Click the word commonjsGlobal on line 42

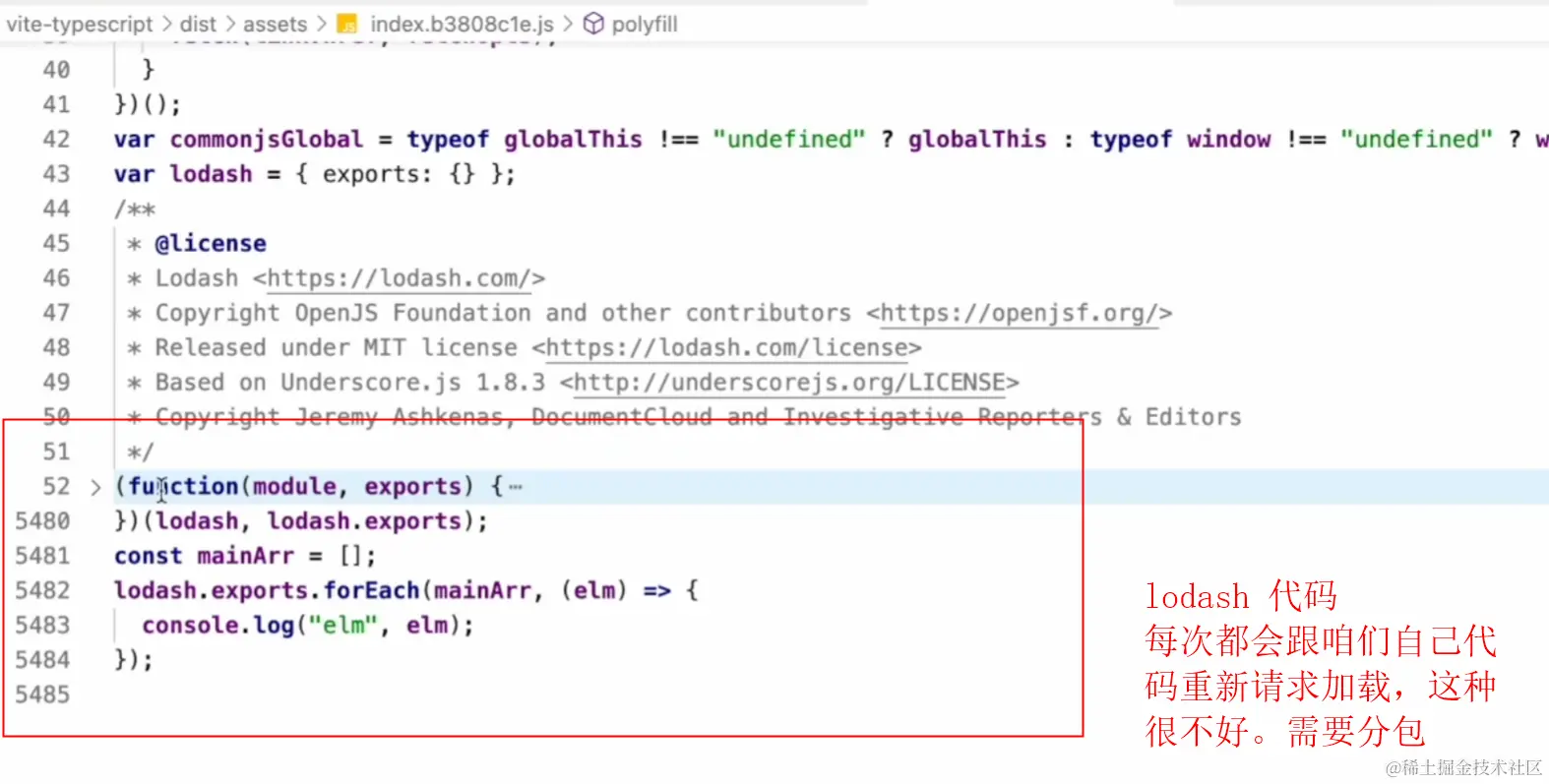pos(266,140)
